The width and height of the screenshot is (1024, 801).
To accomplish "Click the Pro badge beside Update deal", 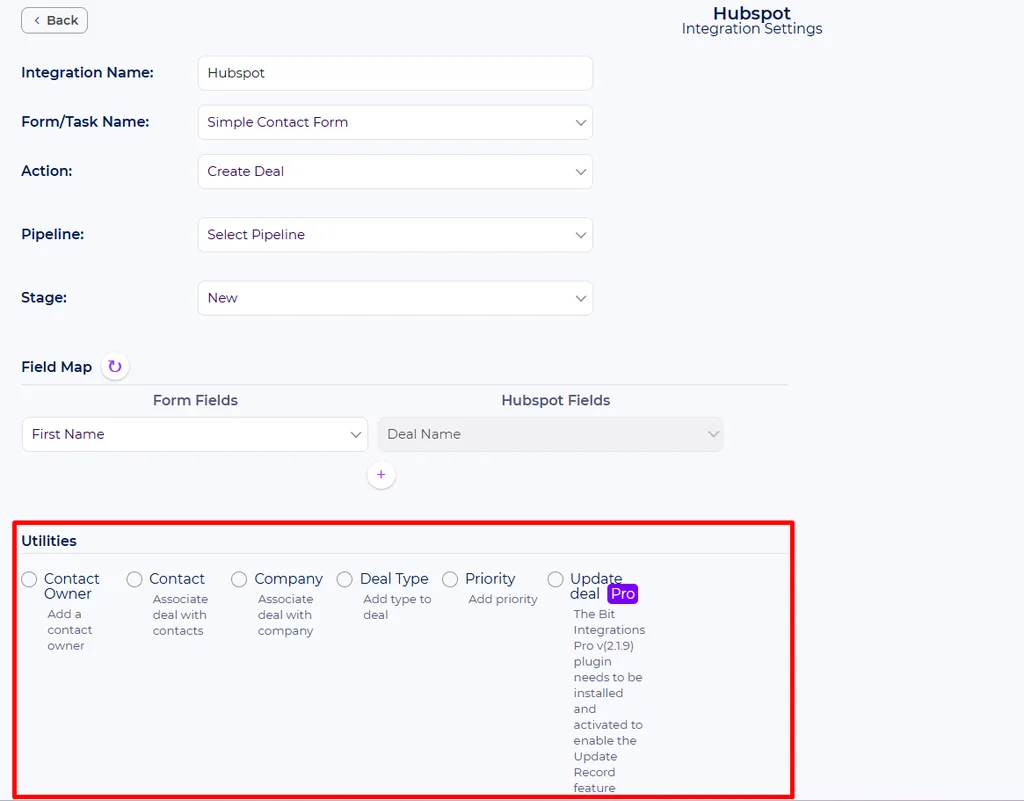I will [x=622, y=594].
